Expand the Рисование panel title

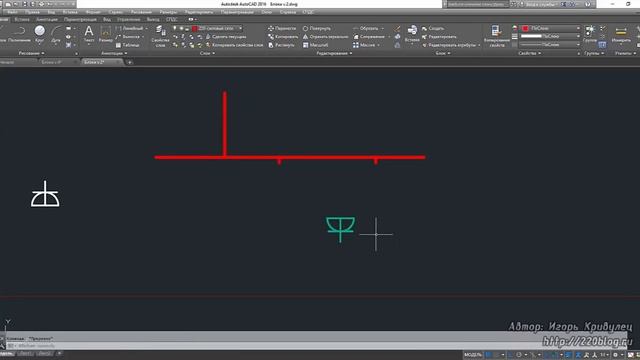31,53
